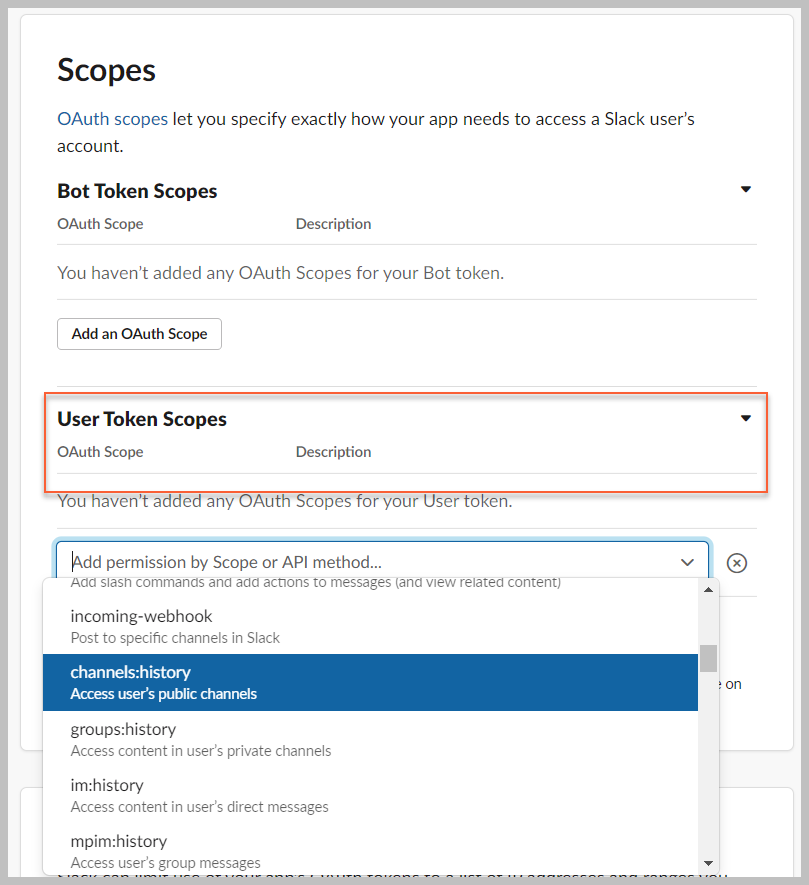Click the Bot Token Scopes heading

click(x=137, y=191)
